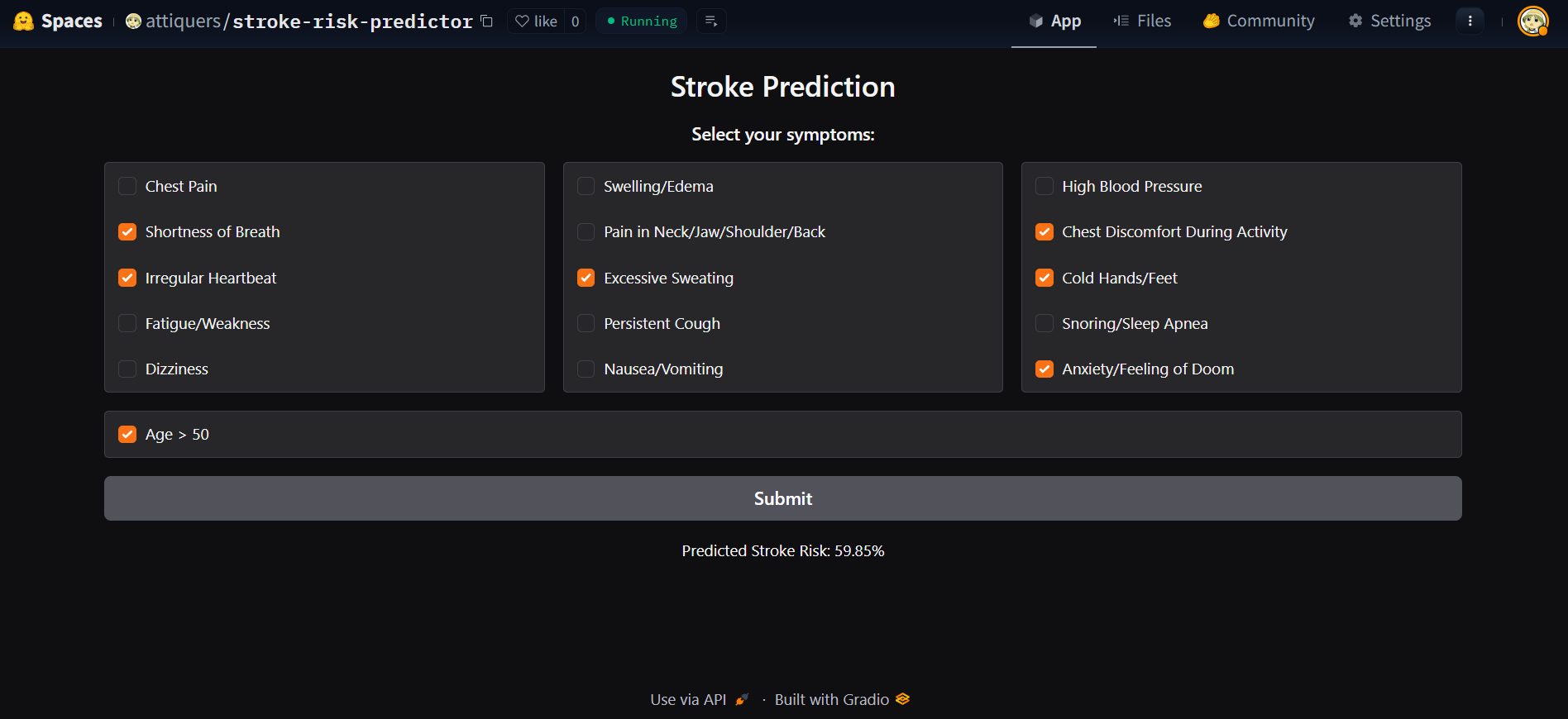Viewport: 1568px width, 719px height.
Task: Open the three-dot more options menu
Action: pos(1470,21)
